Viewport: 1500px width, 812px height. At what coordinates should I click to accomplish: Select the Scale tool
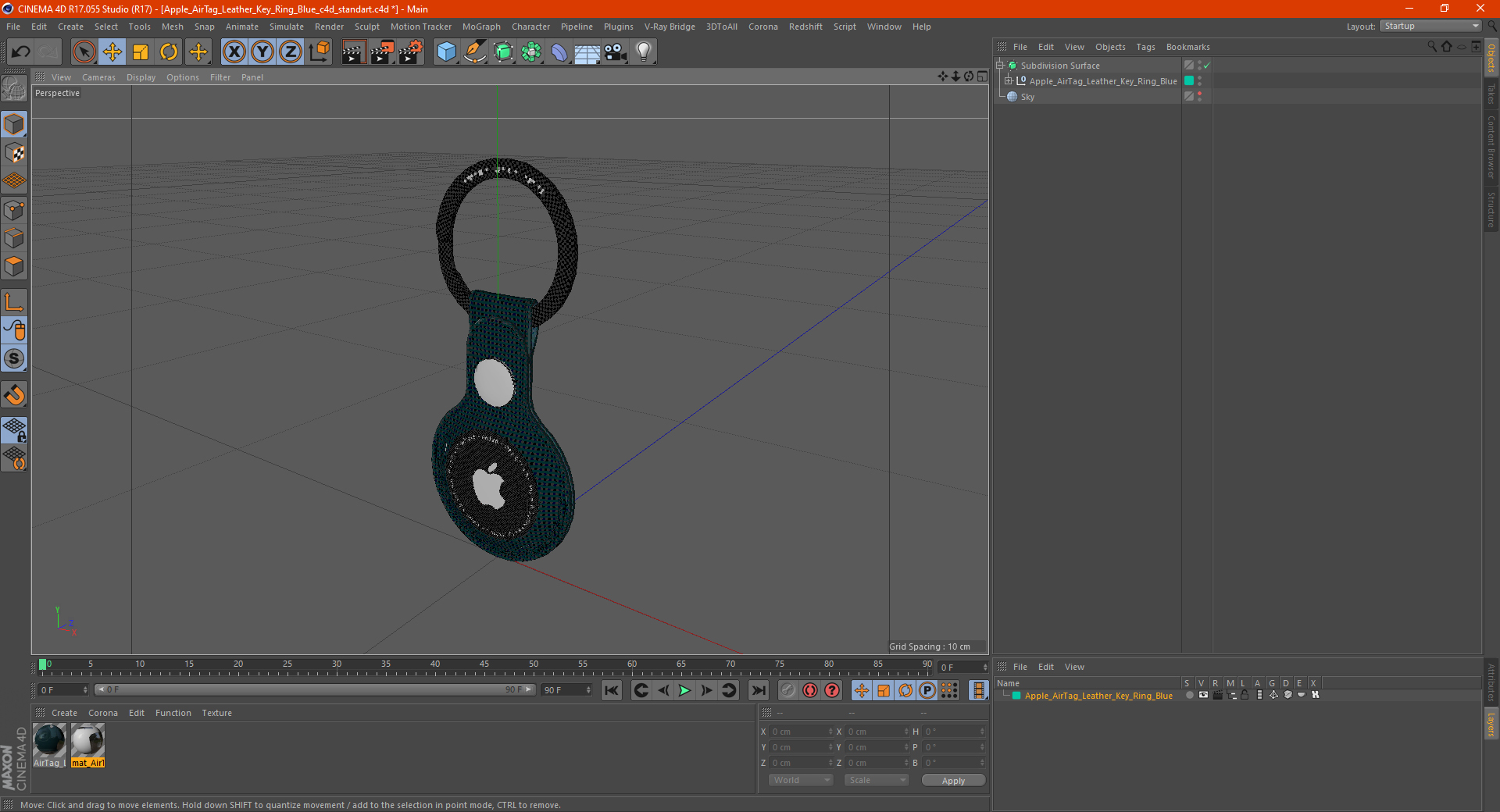point(141,52)
